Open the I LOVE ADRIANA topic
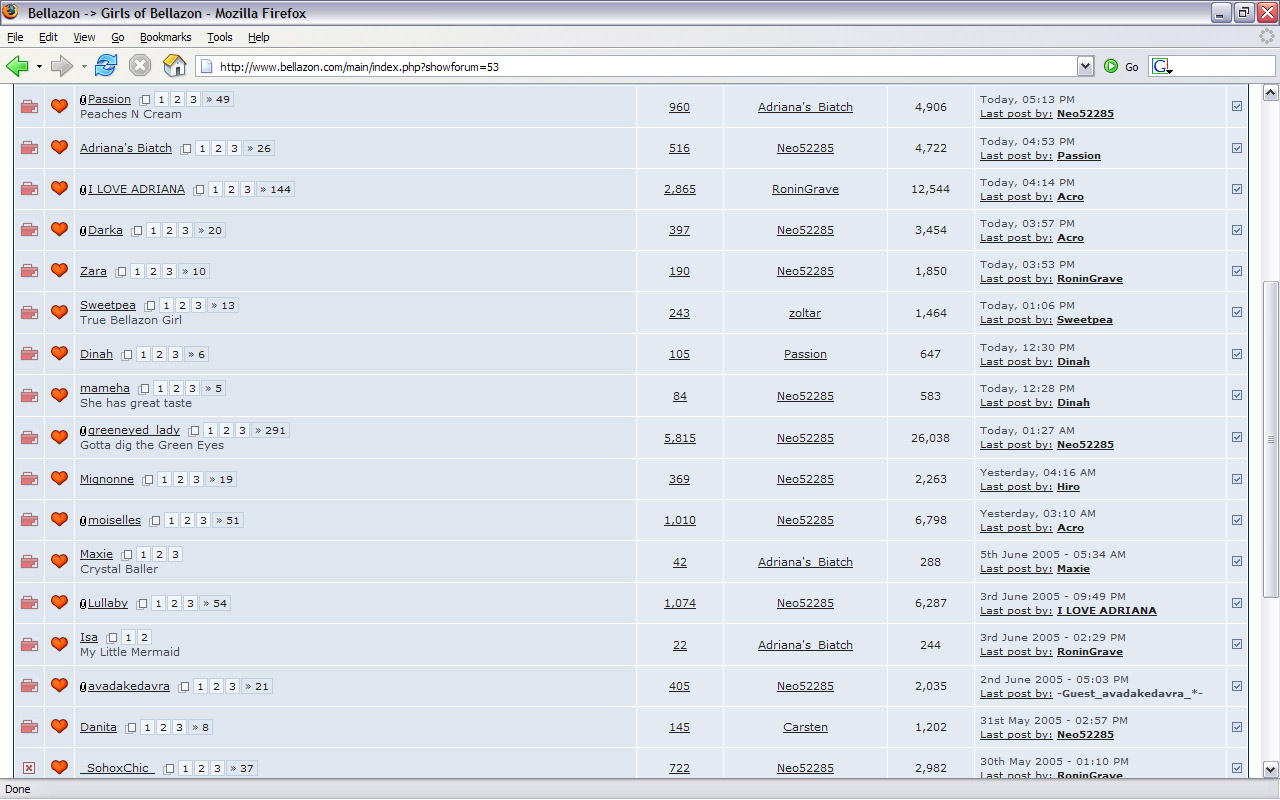 [136, 189]
